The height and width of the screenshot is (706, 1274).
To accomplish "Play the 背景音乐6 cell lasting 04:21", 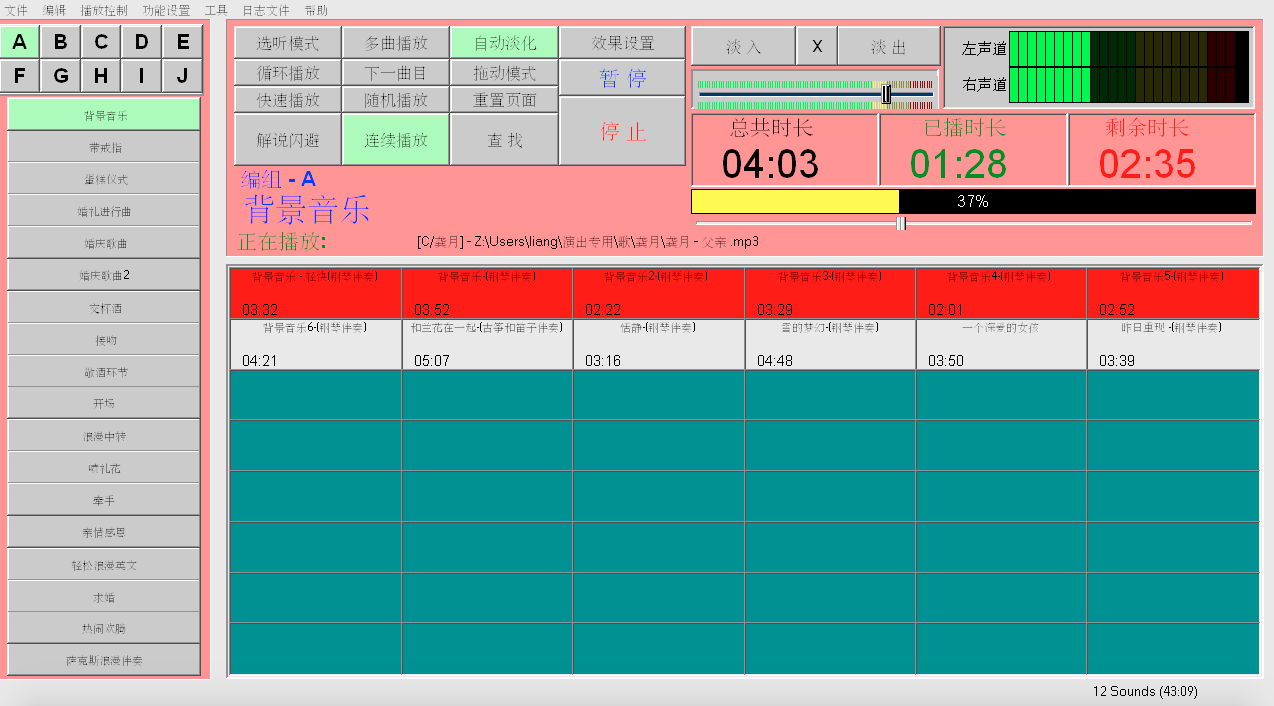I will point(316,344).
